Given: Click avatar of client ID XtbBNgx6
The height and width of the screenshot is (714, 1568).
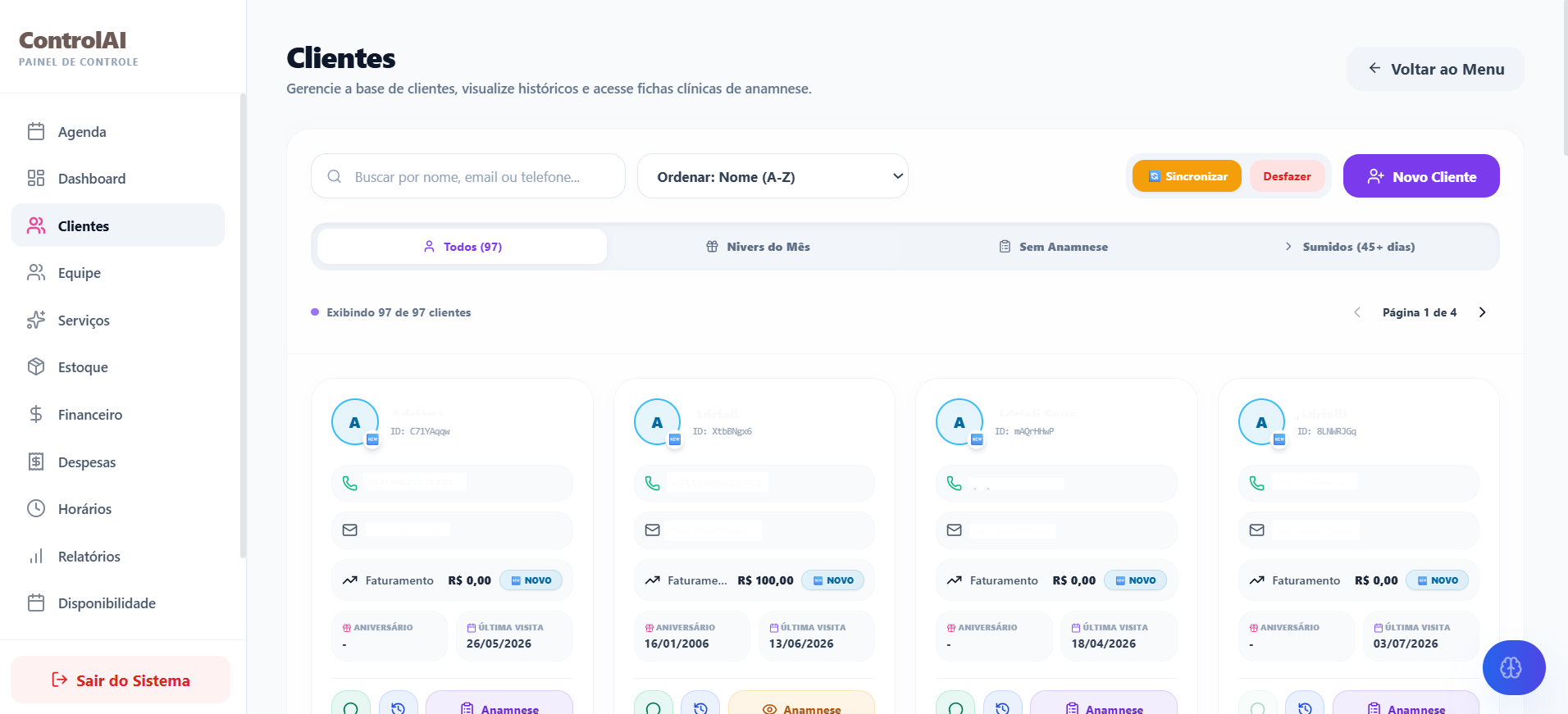Looking at the screenshot, I should pyautogui.click(x=657, y=422).
